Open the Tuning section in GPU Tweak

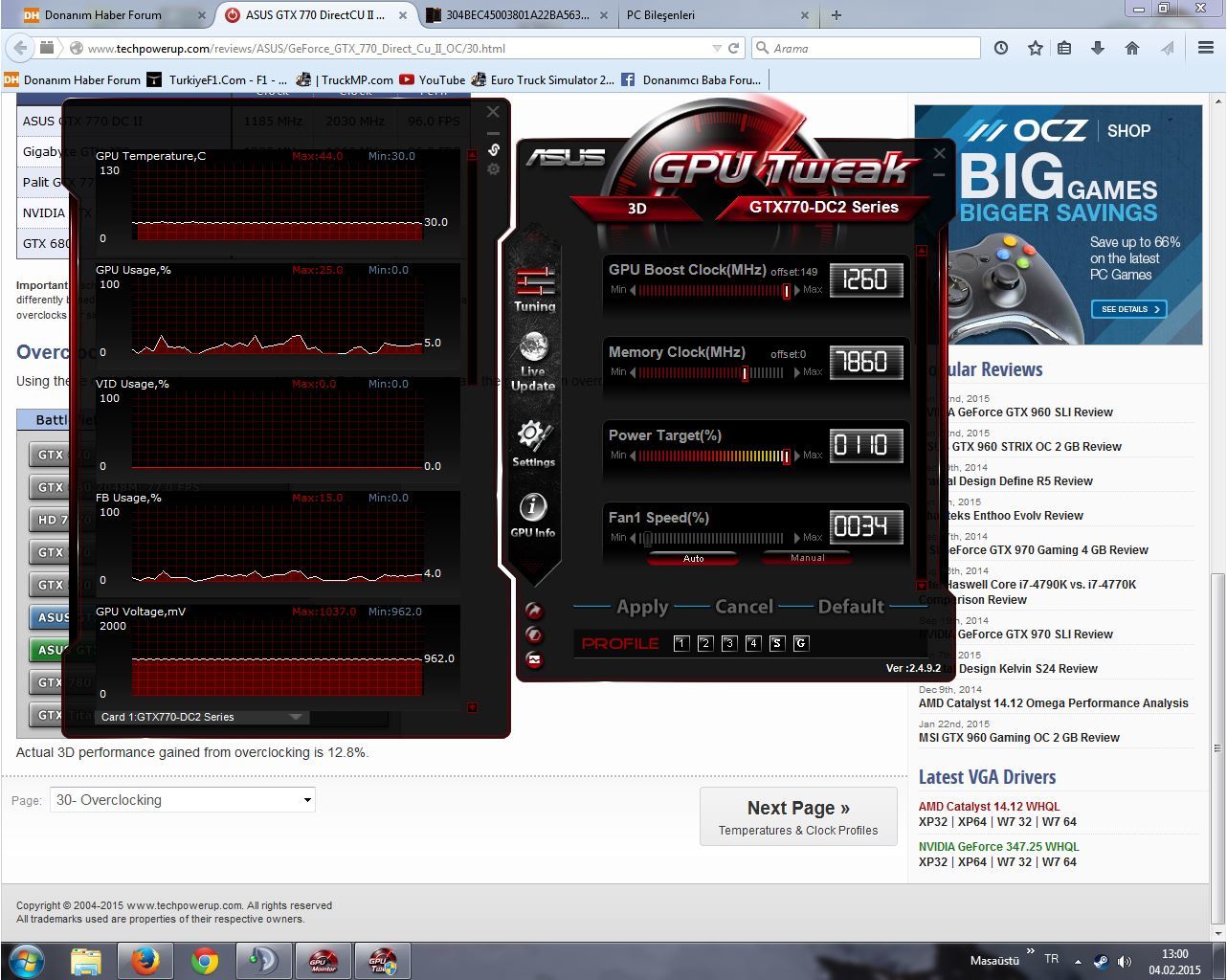point(534,289)
